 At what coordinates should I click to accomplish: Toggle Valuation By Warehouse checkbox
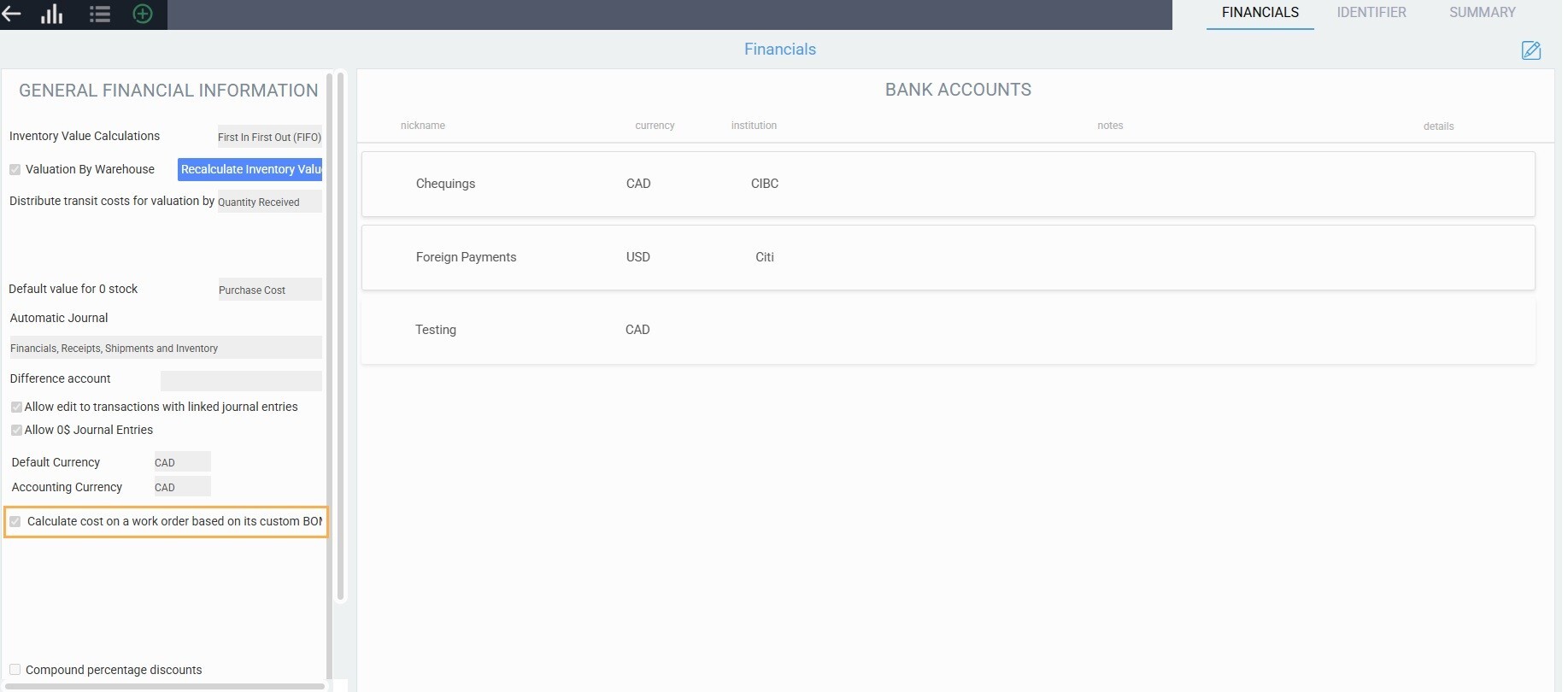point(15,170)
